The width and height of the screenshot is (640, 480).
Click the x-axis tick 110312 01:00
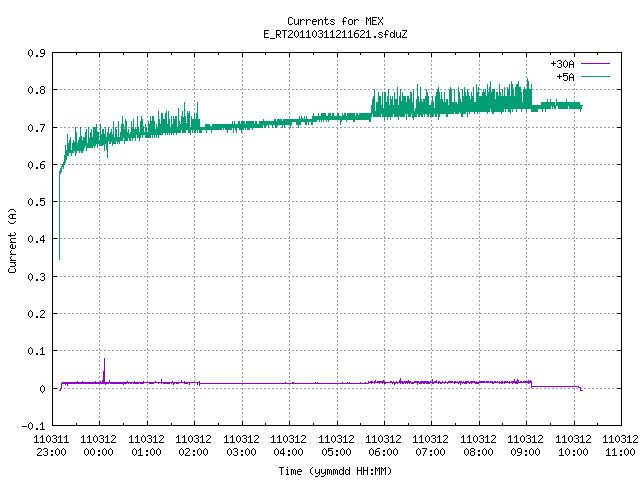tap(147, 446)
